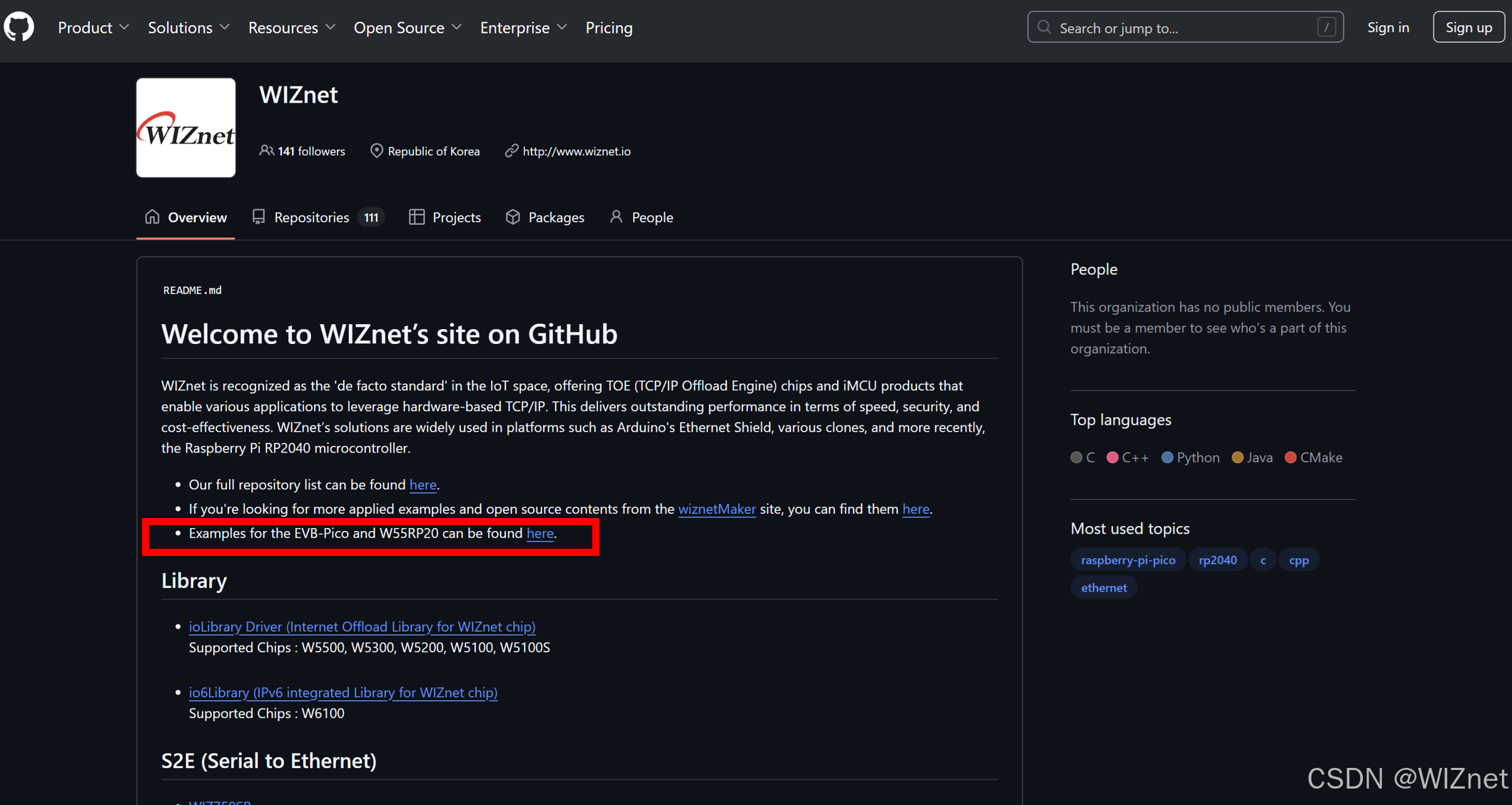The width and height of the screenshot is (1512, 805).
Task: Click the Projects table icon
Action: 417,217
